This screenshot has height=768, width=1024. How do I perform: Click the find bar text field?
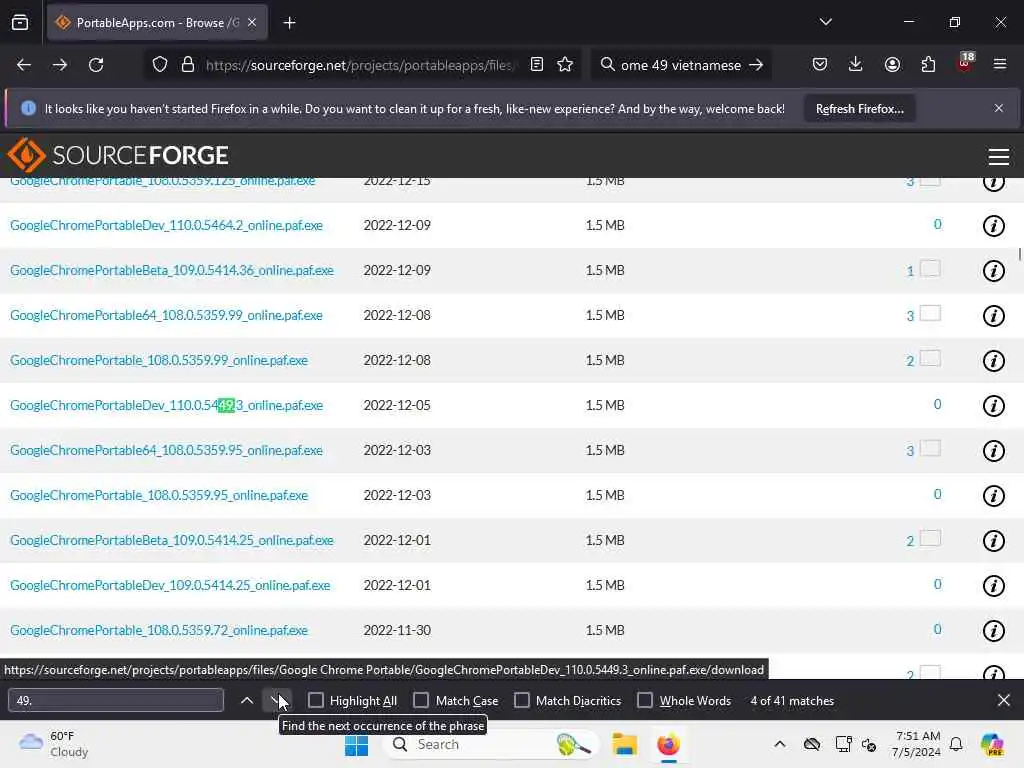116,701
